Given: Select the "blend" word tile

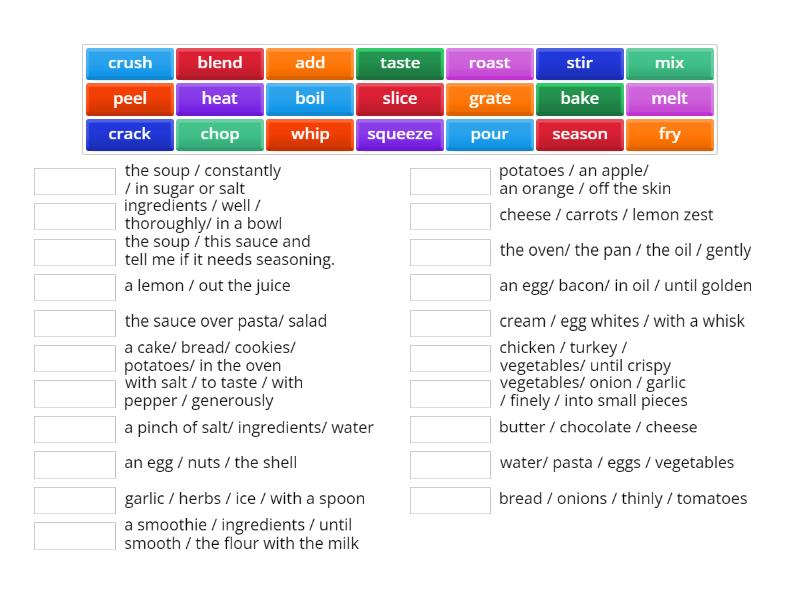Looking at the screenshot, I should coord(219,63).
